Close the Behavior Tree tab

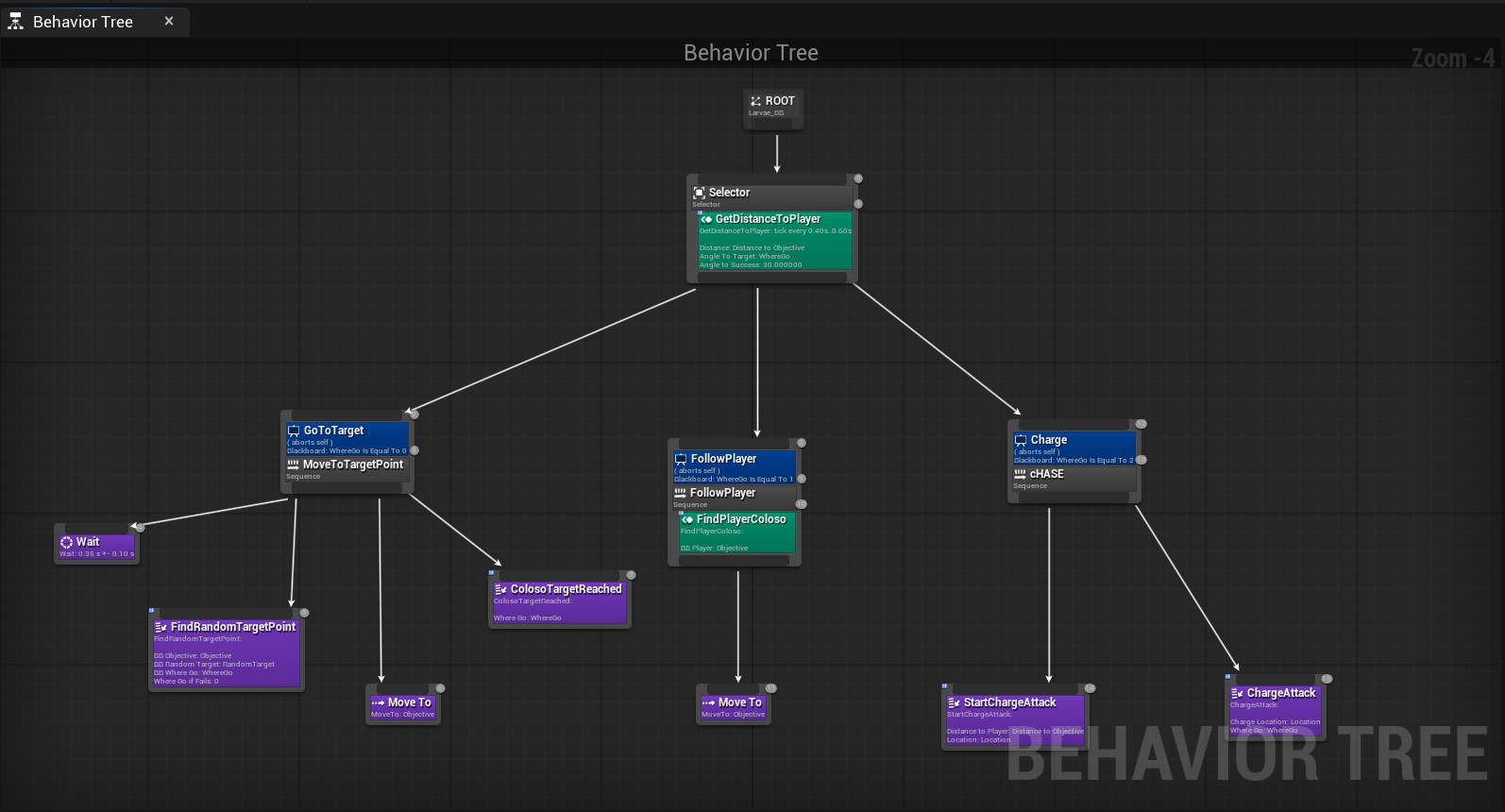point(169,21)
